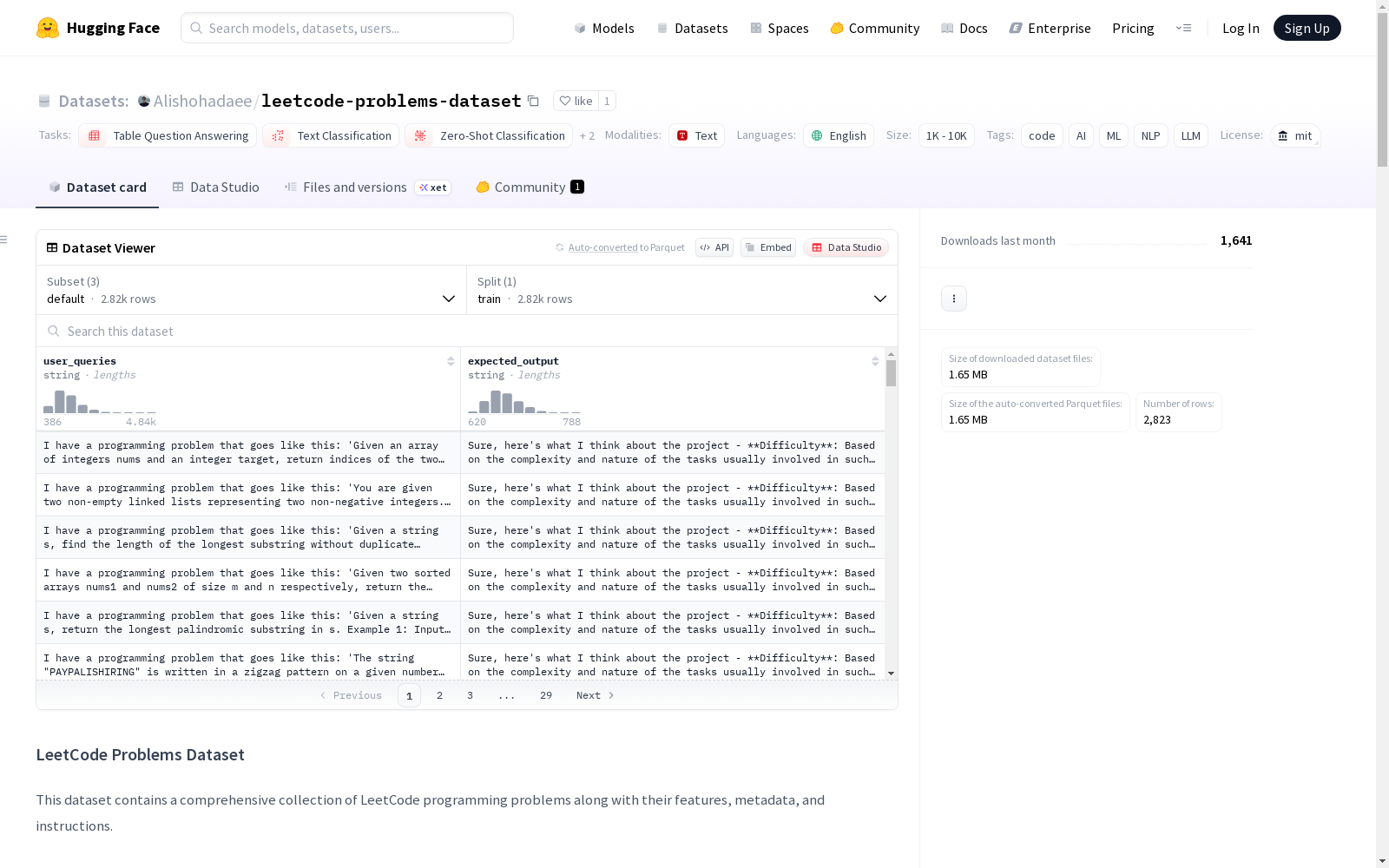Viewport: 1389px width, 868px height.
Task: Click the pagination ellipsis
Action: coord(507,695)
